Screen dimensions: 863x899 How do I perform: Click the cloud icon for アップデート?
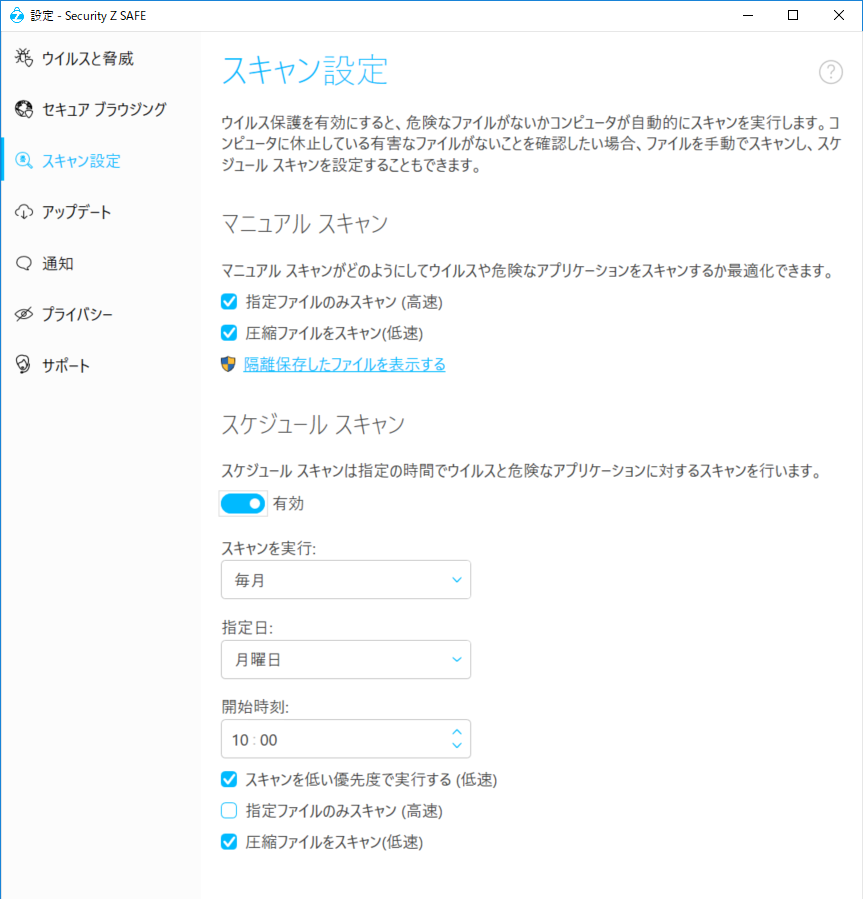click(x=24, y=212)
